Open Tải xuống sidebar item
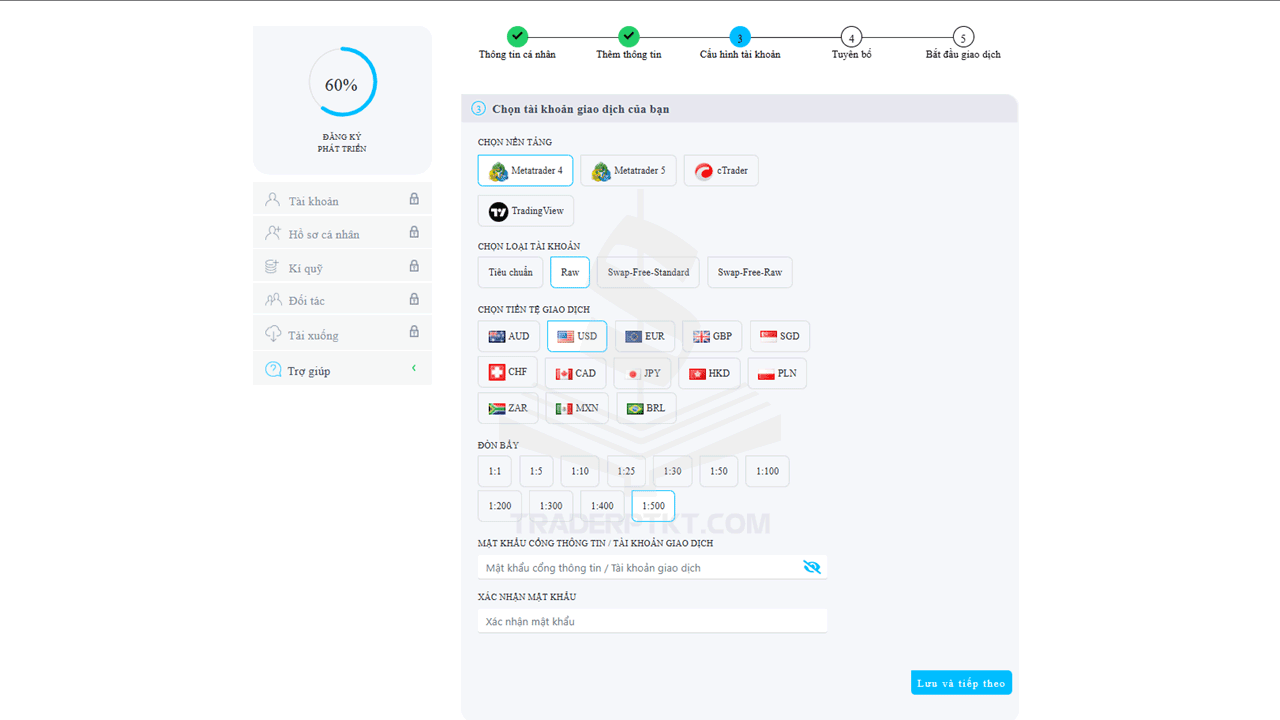The height and width of the screenshot is (720, 1280). click(342, 334)
